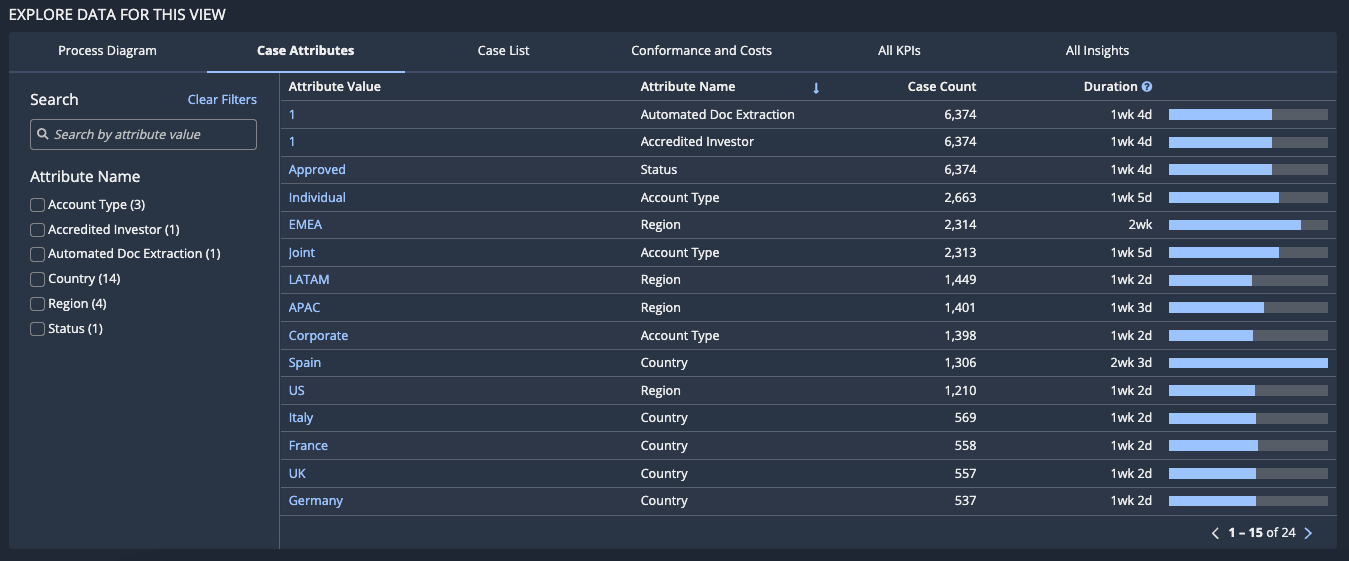Click the Germany row duration bar

1248,501
